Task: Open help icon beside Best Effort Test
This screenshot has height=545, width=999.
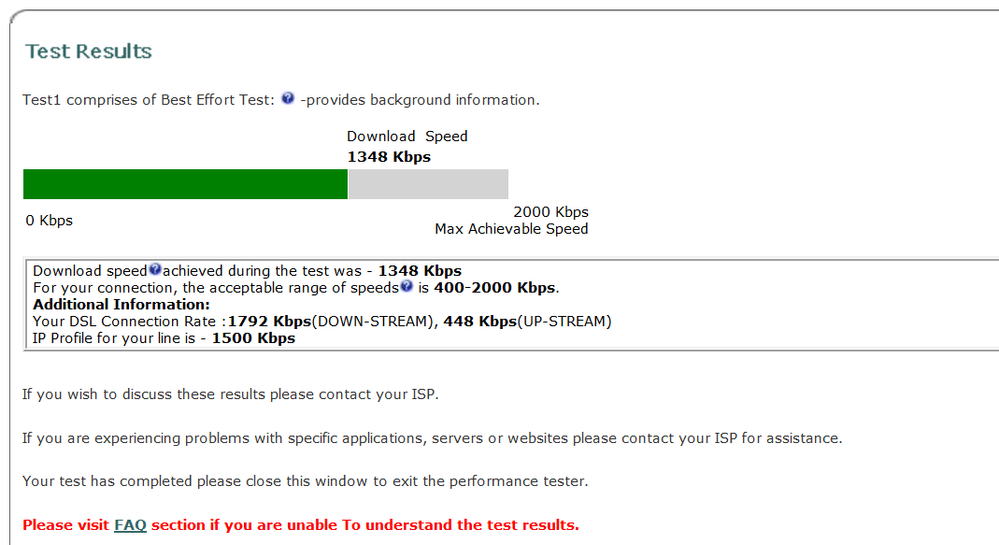Action: click(x=288, y=98)
